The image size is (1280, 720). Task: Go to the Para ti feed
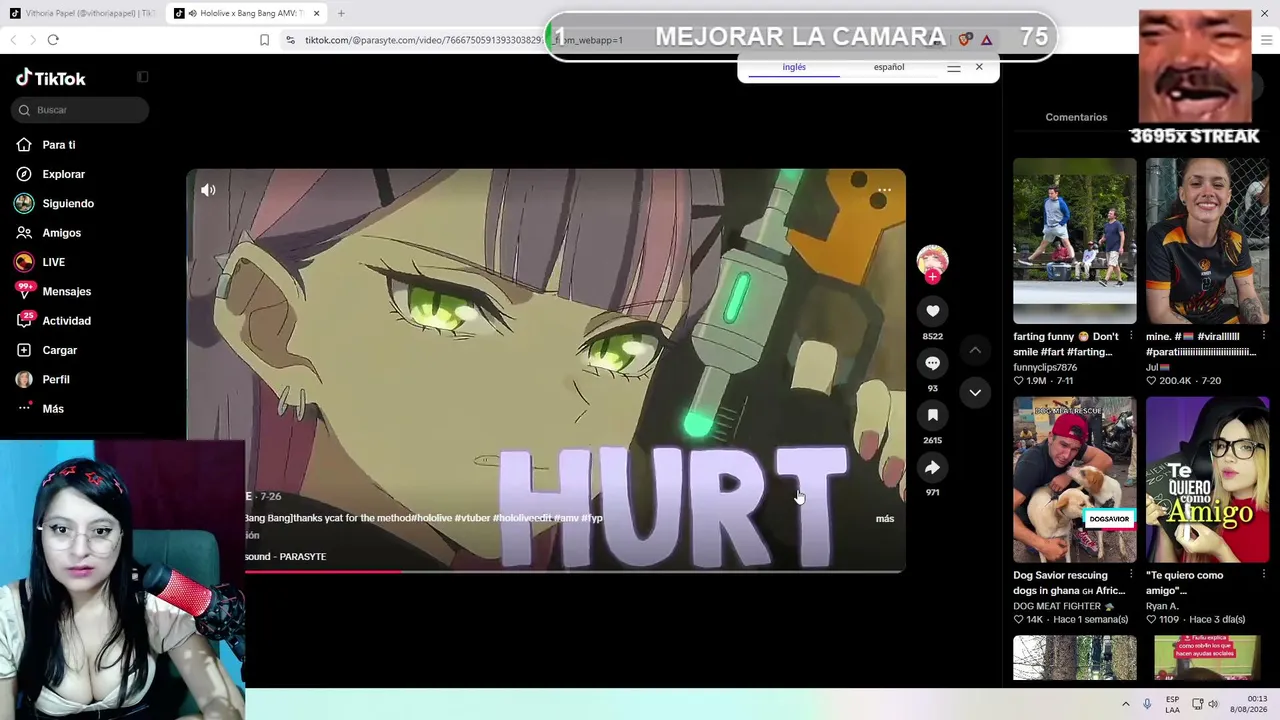(59, 145)
